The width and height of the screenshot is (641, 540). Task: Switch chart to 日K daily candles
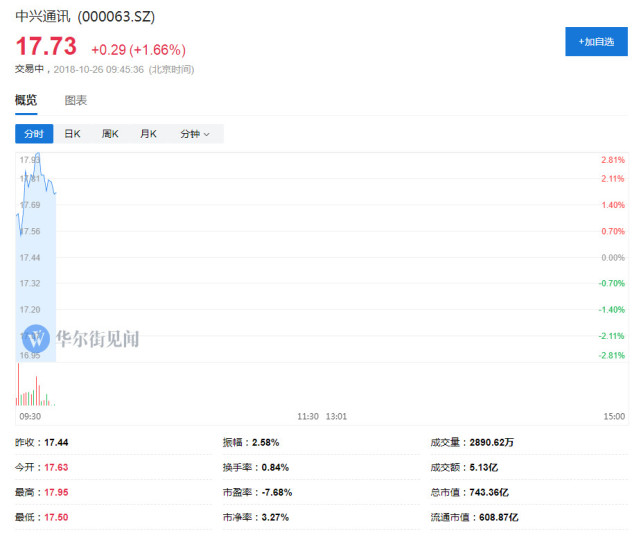tap(72, 134)
